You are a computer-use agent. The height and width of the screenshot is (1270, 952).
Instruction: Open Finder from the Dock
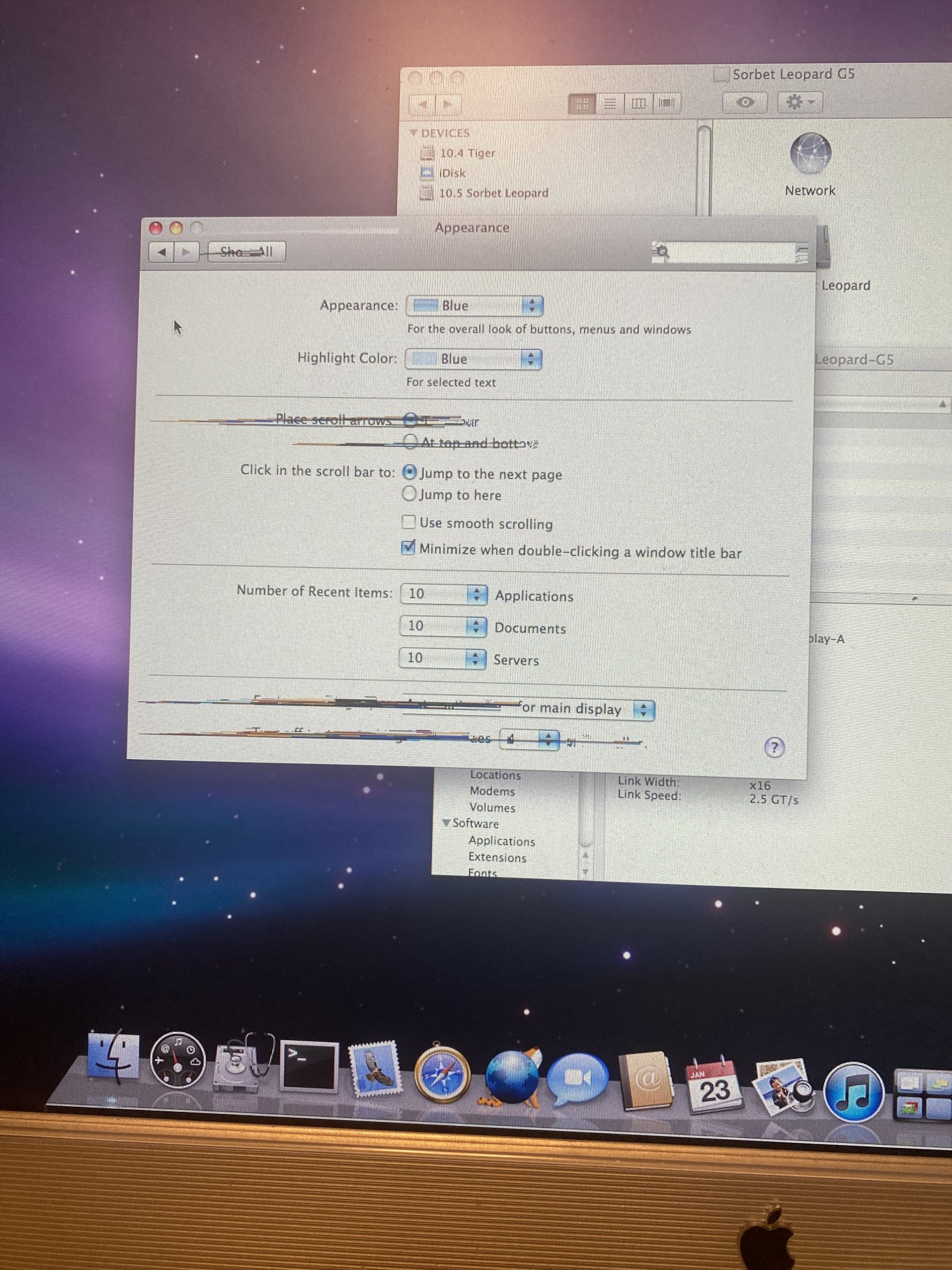tap(113, 1057)
